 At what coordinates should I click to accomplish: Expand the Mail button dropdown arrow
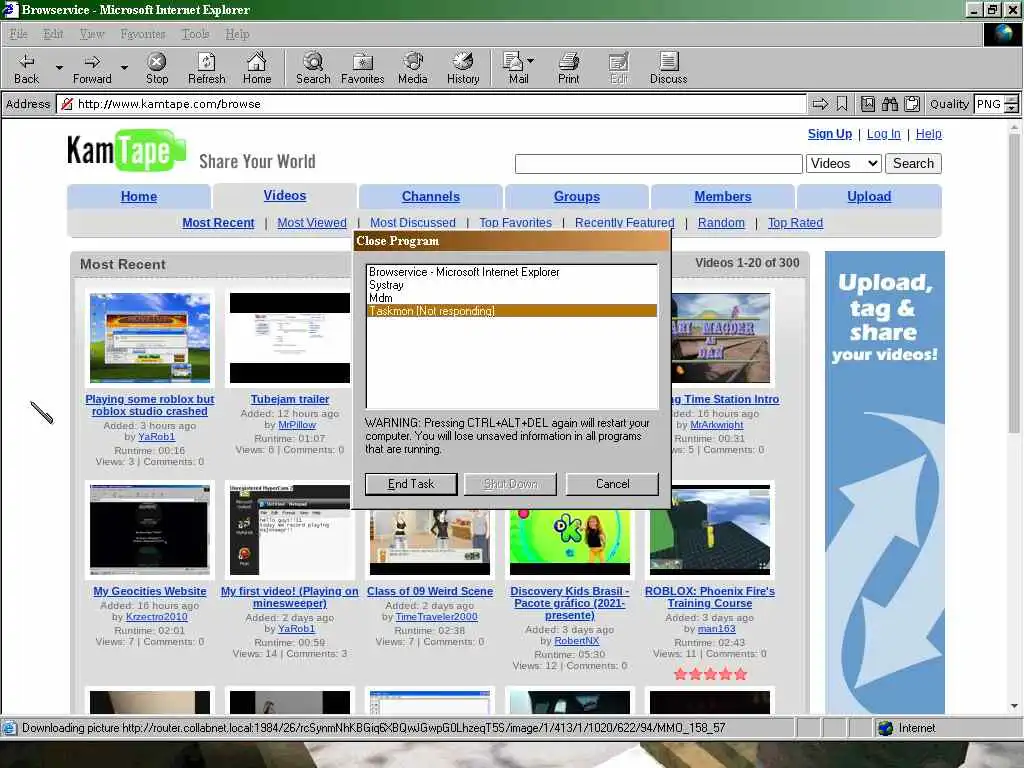tap(530, 60)
